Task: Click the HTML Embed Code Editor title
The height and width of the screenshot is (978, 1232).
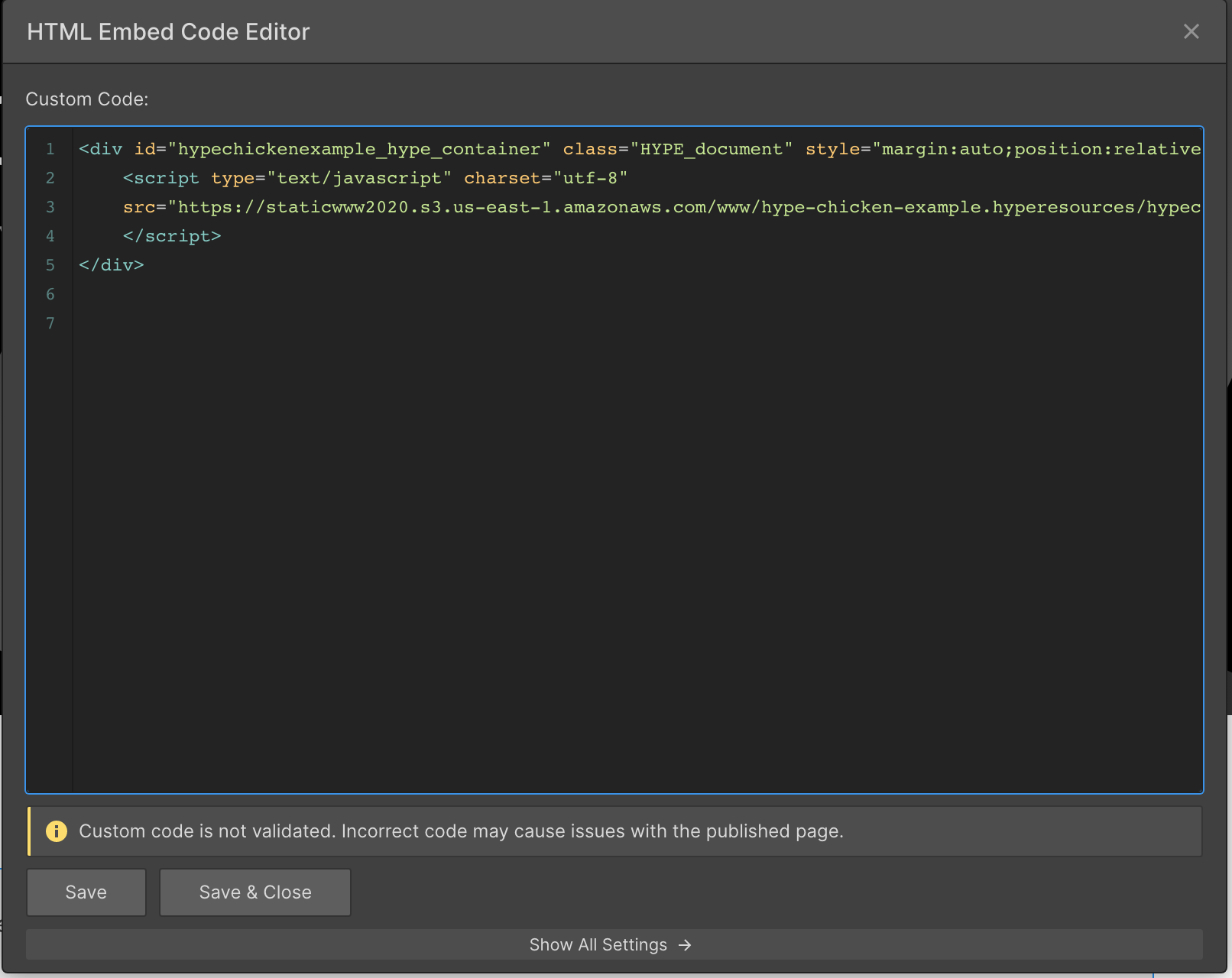Action: tap(168, 31)
